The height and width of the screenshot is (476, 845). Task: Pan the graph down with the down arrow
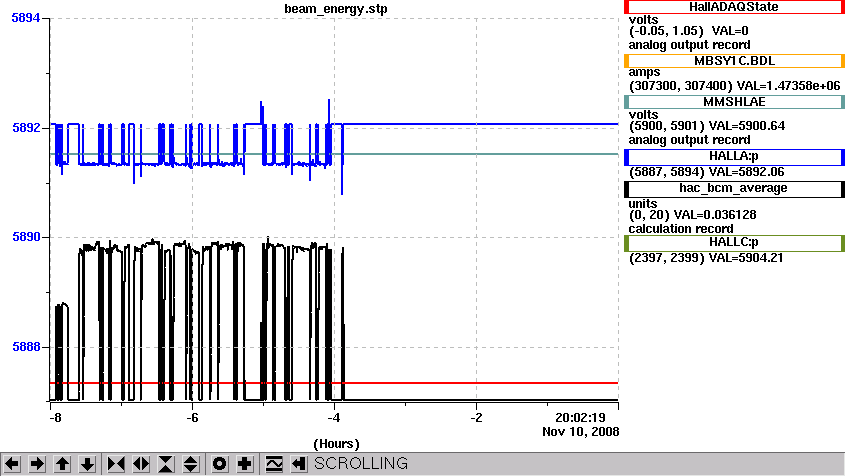(x=87, y=464)
